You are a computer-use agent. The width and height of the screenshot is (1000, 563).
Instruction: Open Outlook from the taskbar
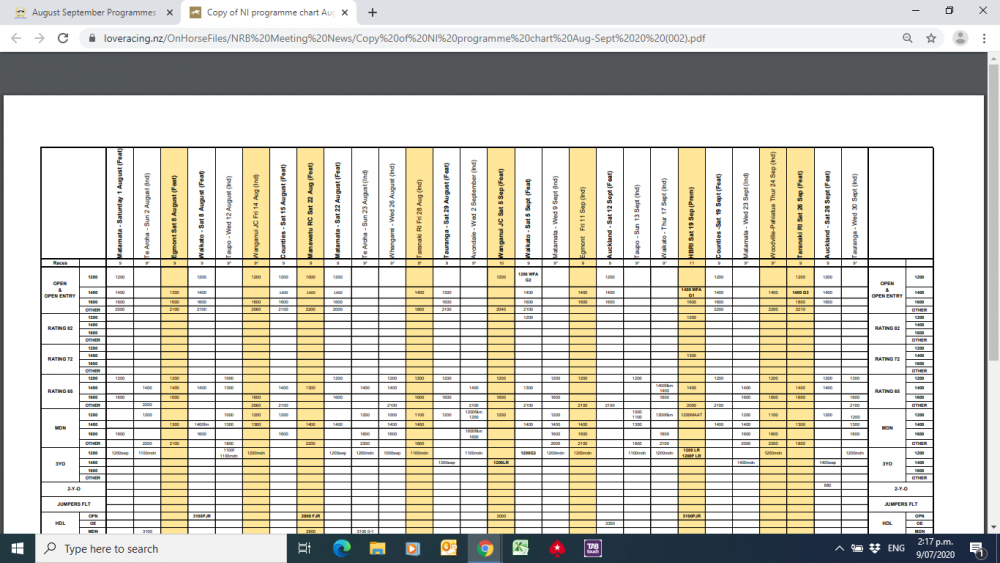448,548
